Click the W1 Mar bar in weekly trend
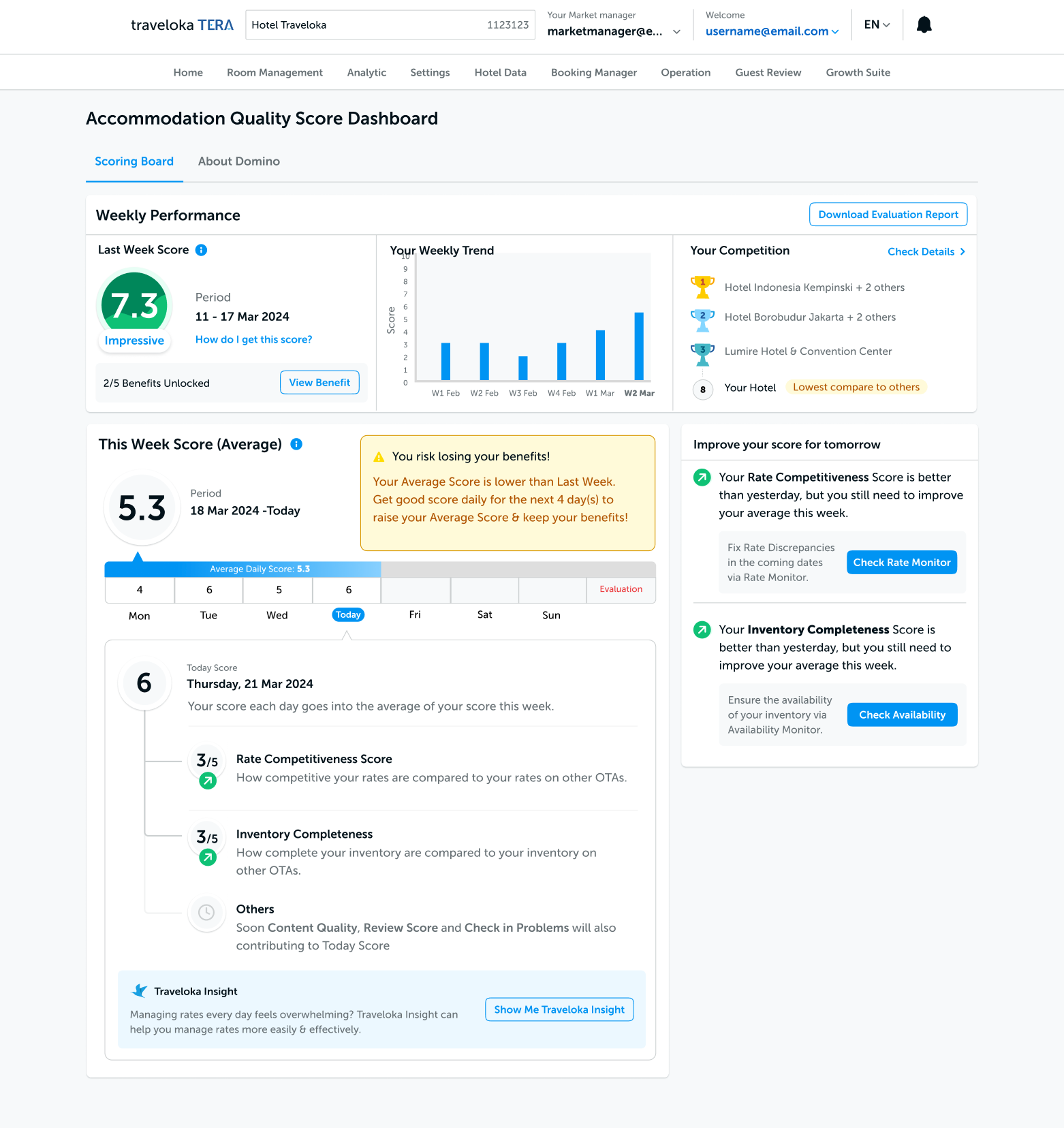Image resolution: width=1064 pixels, height=1128 pixels. (600, 356)
